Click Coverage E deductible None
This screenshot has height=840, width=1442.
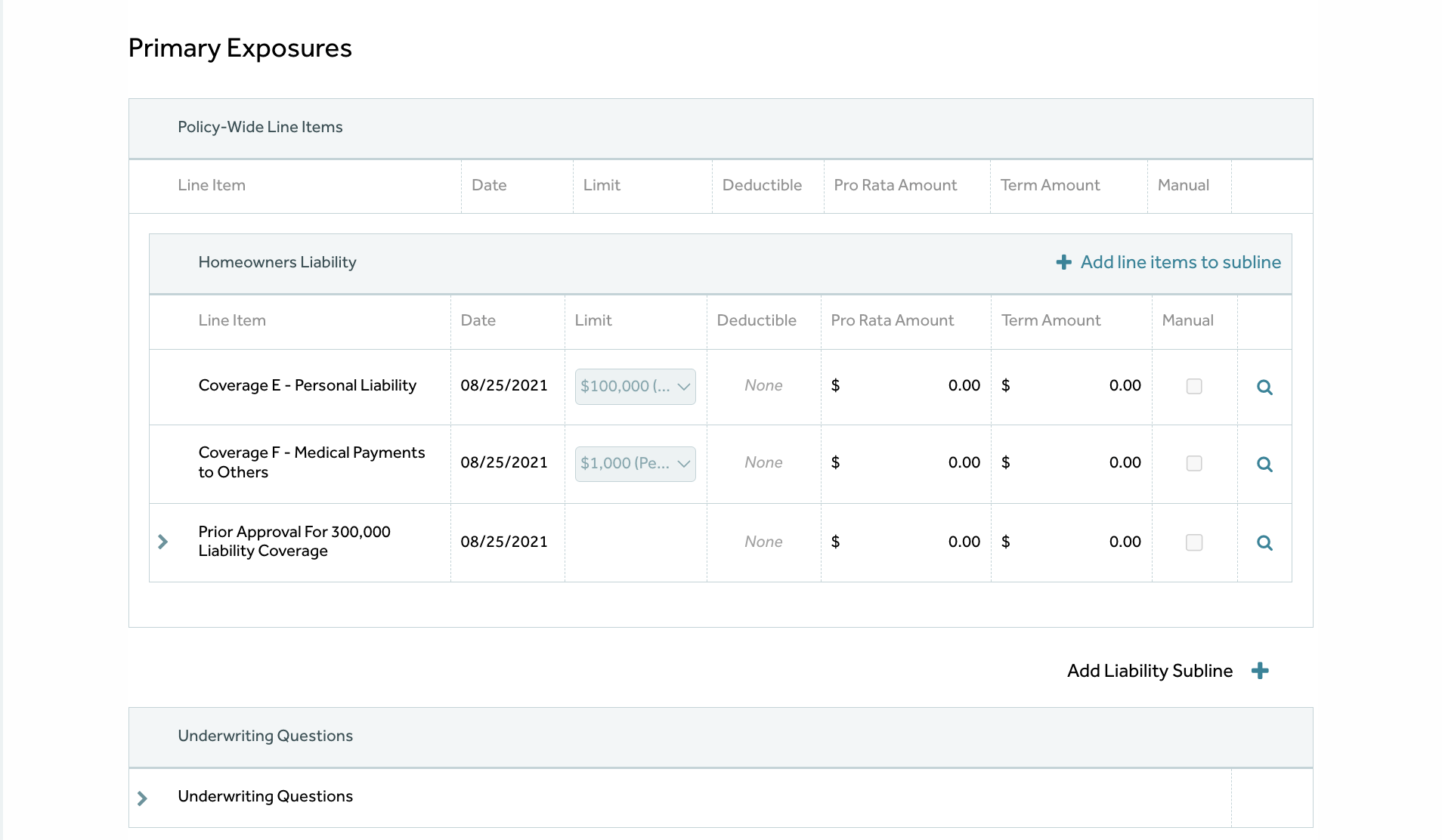pyautogui.click(x=763, y=385)
